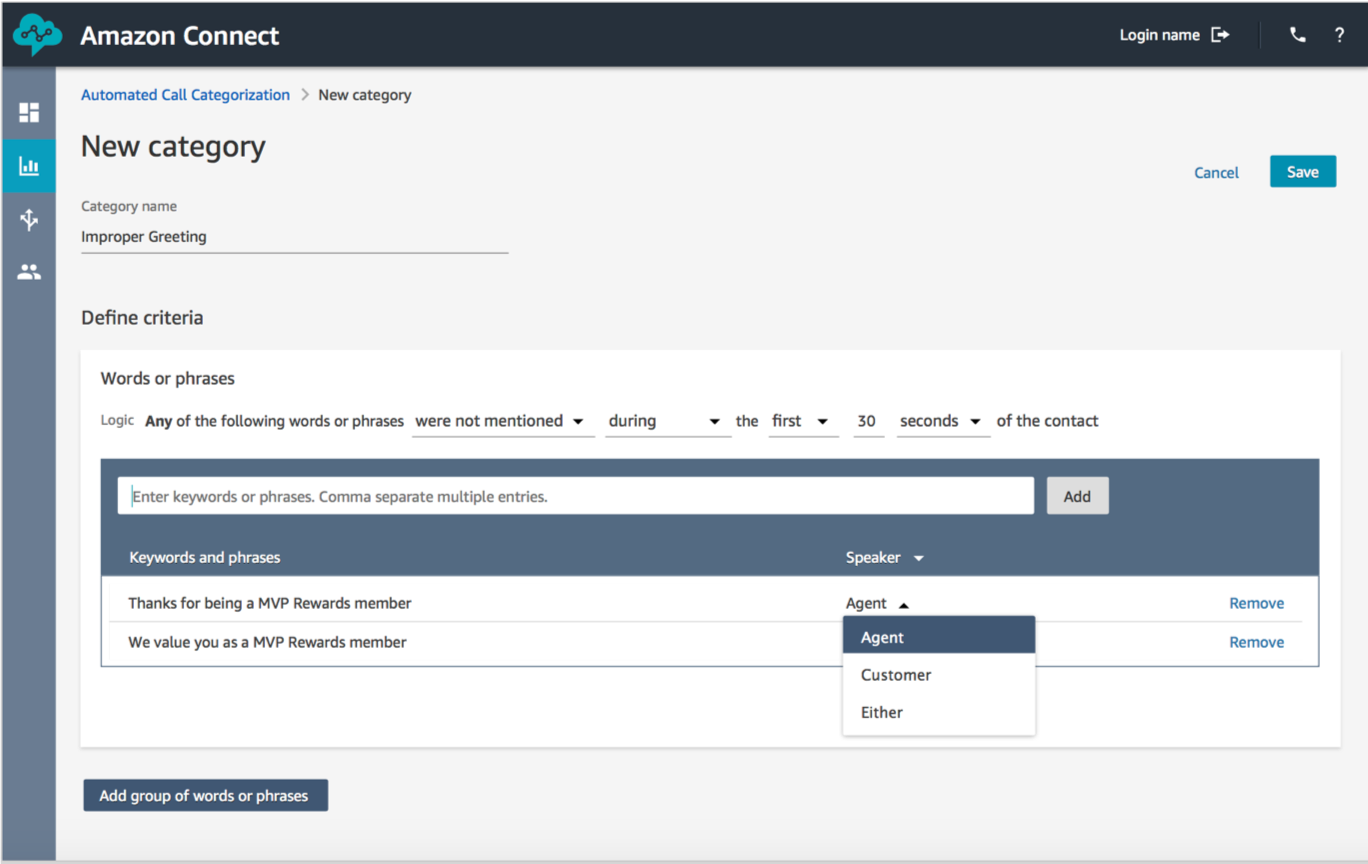
Task: Expand the 'were not mentioned' dropdown
Action: click(503, 421)
